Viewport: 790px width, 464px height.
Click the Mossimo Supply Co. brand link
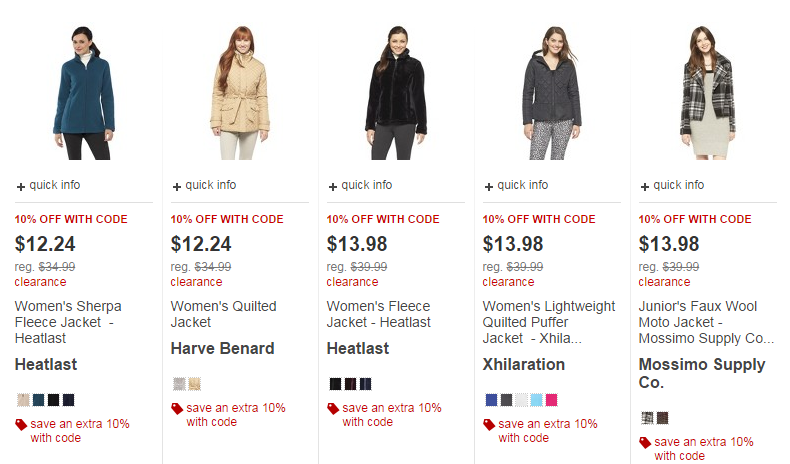pyautogui.click(x=701, y=373)
